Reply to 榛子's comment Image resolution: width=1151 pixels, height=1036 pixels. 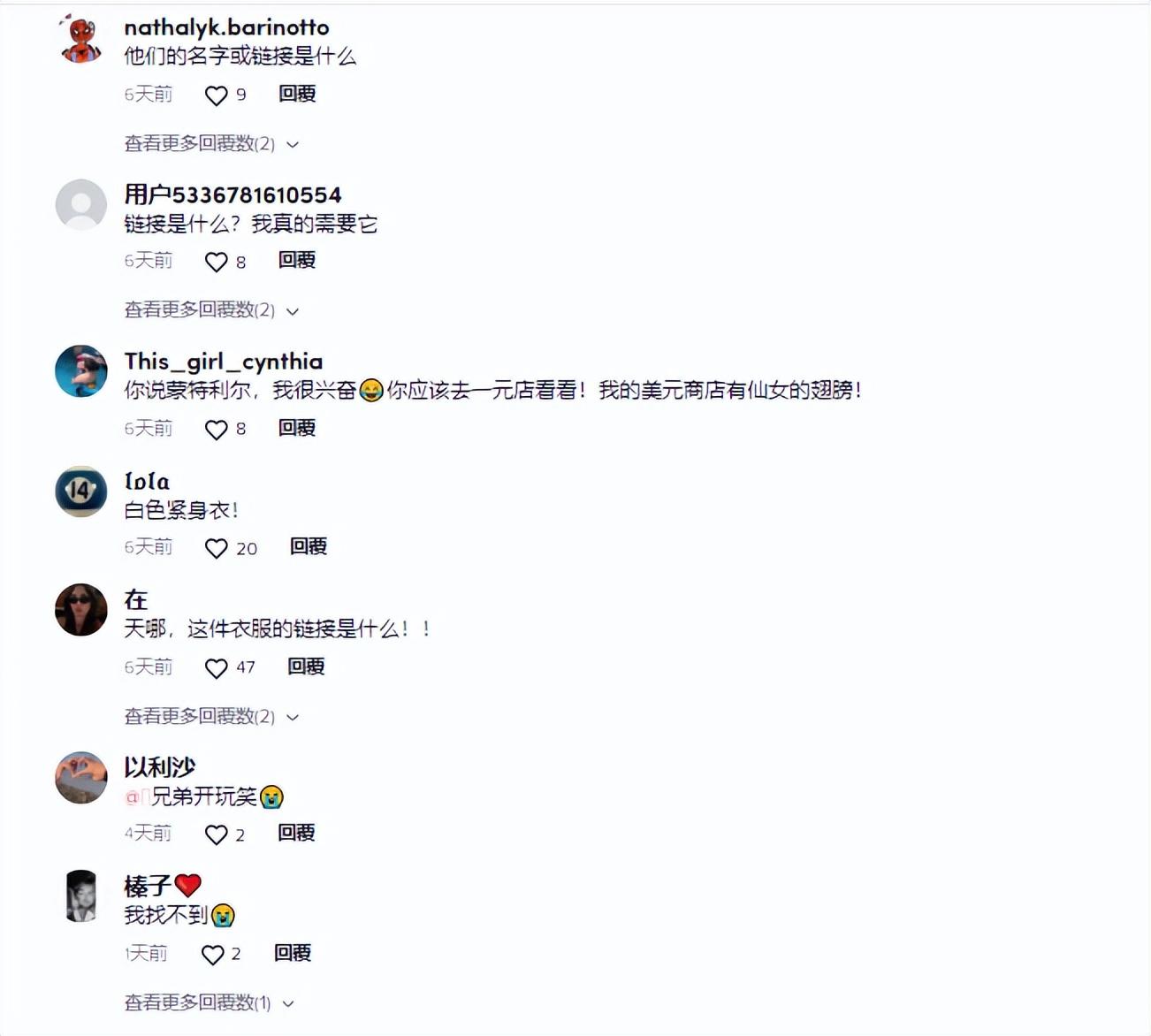coord(293,953)
